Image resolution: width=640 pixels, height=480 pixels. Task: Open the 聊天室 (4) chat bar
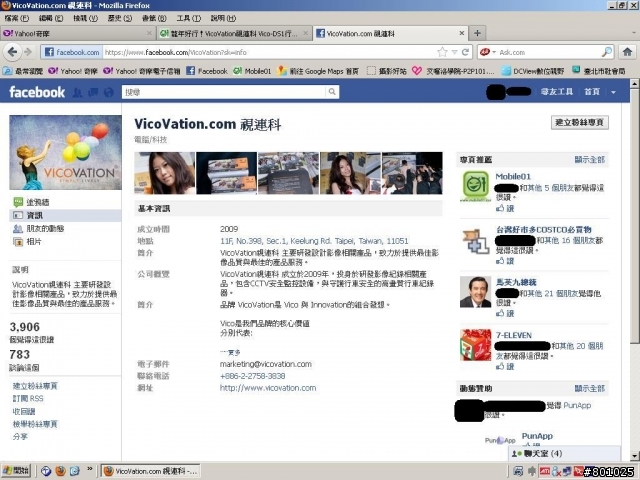(564, 453)
